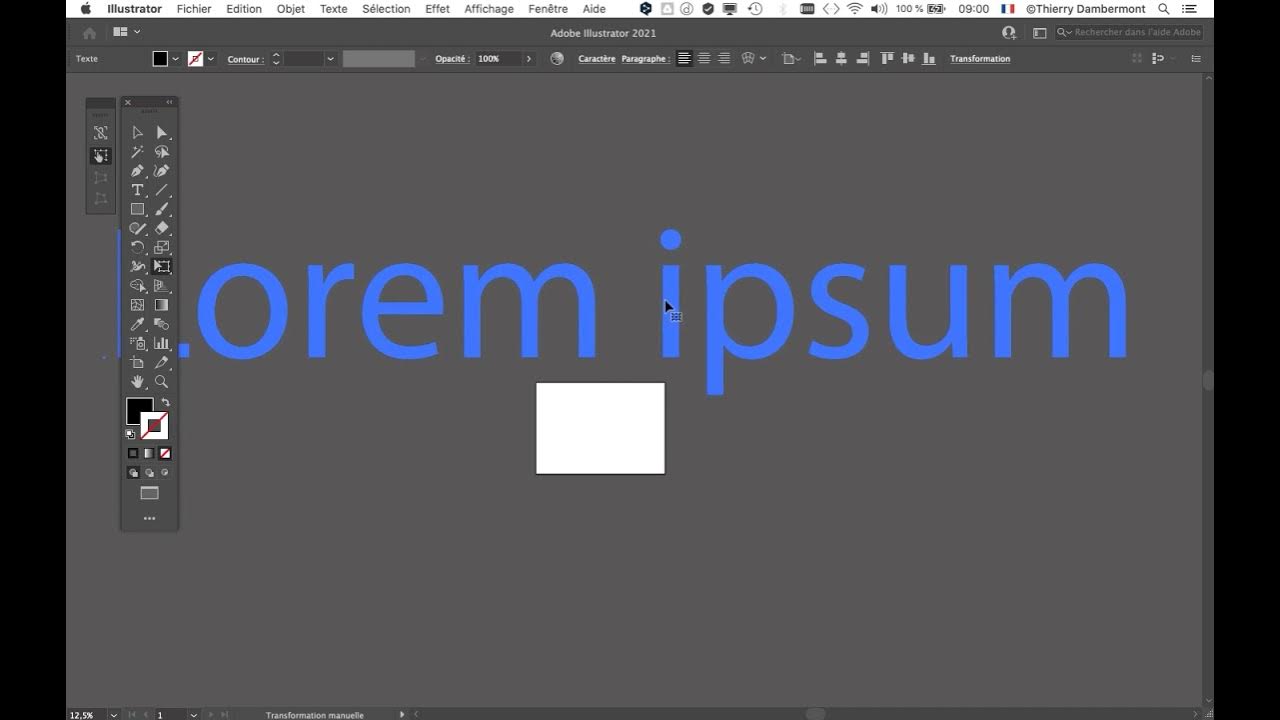Select the Slice tool
Image resolution: width=1280 pixels, height=720 pixels.
point(162,362)
